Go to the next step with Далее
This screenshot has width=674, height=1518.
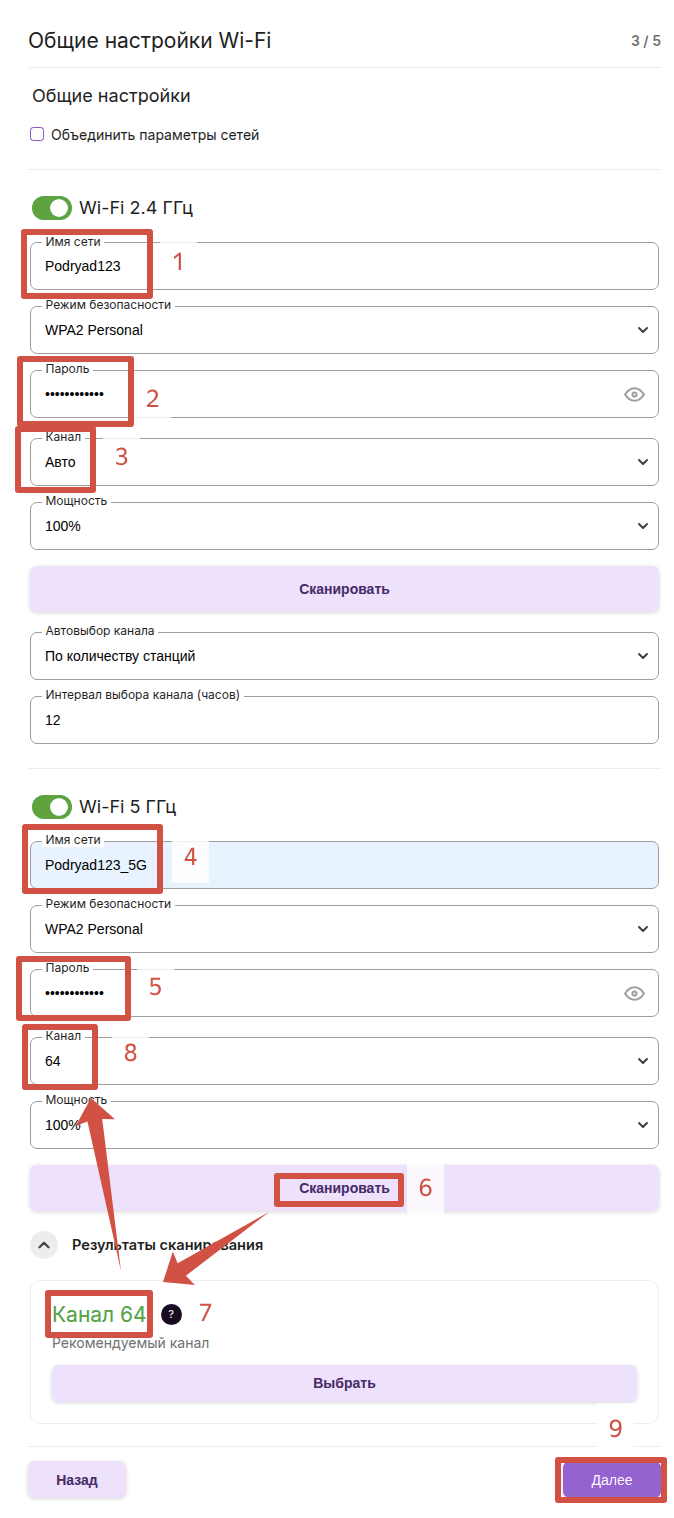611,1480
